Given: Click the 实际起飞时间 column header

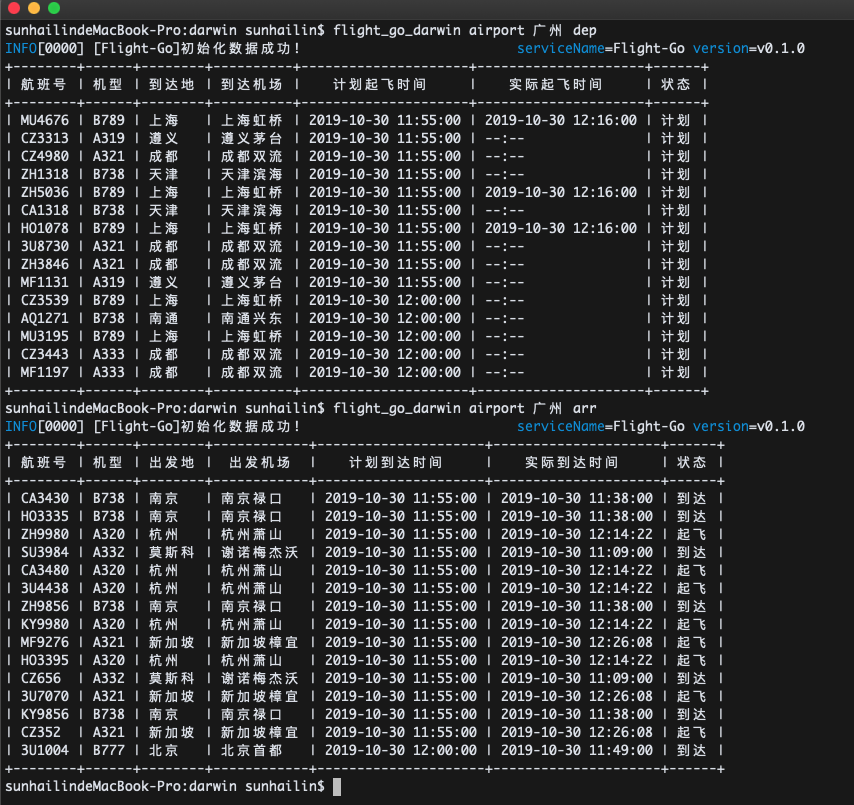Looking at the screenshot, I should click(556, 84).
